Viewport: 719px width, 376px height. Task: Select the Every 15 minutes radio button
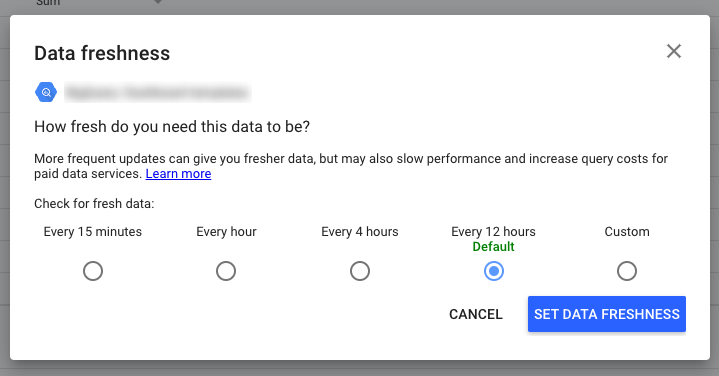[x=93, y=271]
